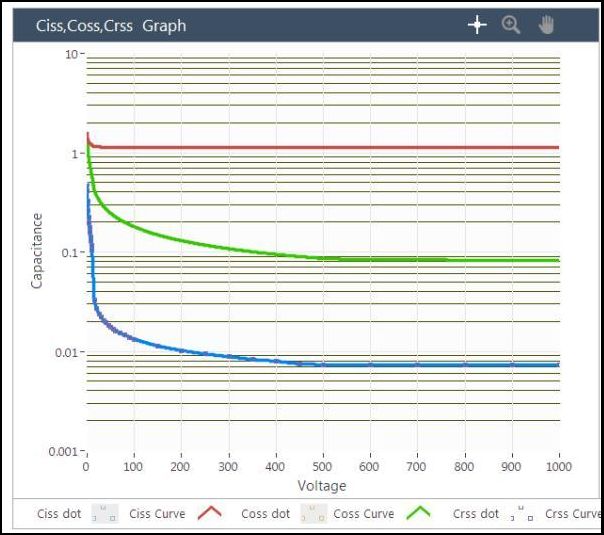Click the blue Crss curve at 800 volts
This screenshot has height=535, width=604.
coord(464,365)
